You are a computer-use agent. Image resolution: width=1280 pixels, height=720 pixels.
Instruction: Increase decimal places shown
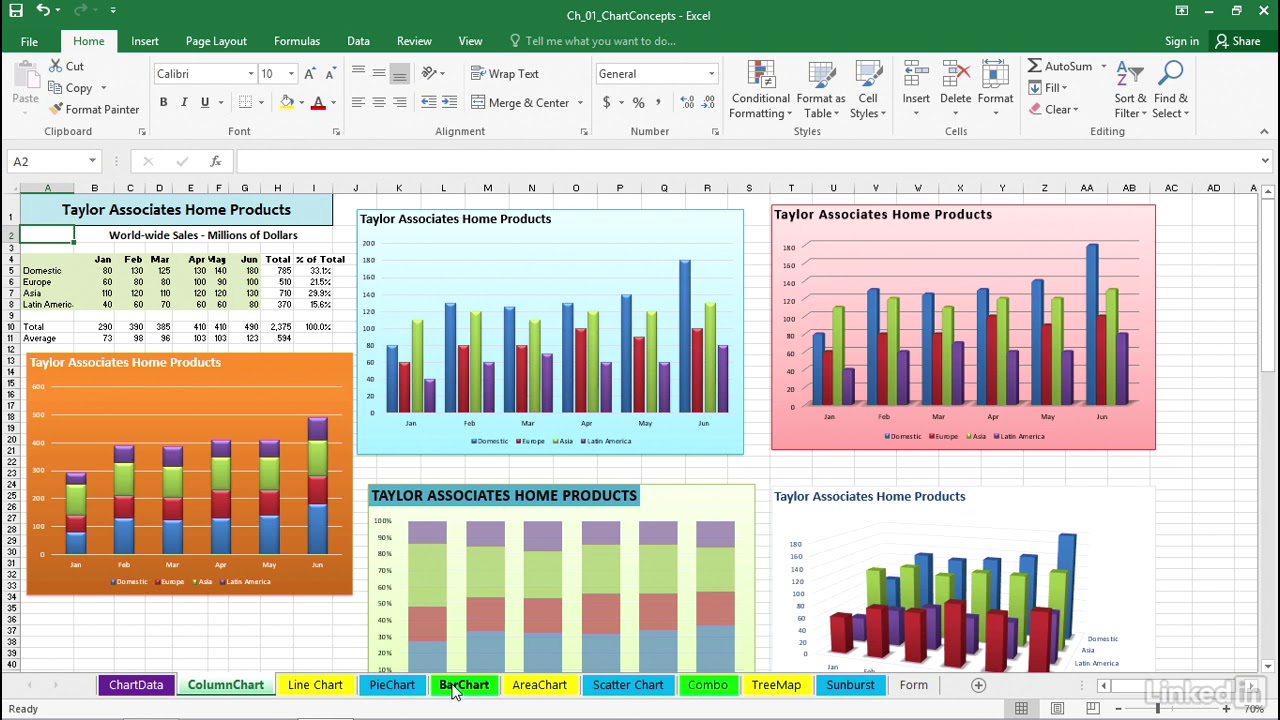[x=687, y=102]
